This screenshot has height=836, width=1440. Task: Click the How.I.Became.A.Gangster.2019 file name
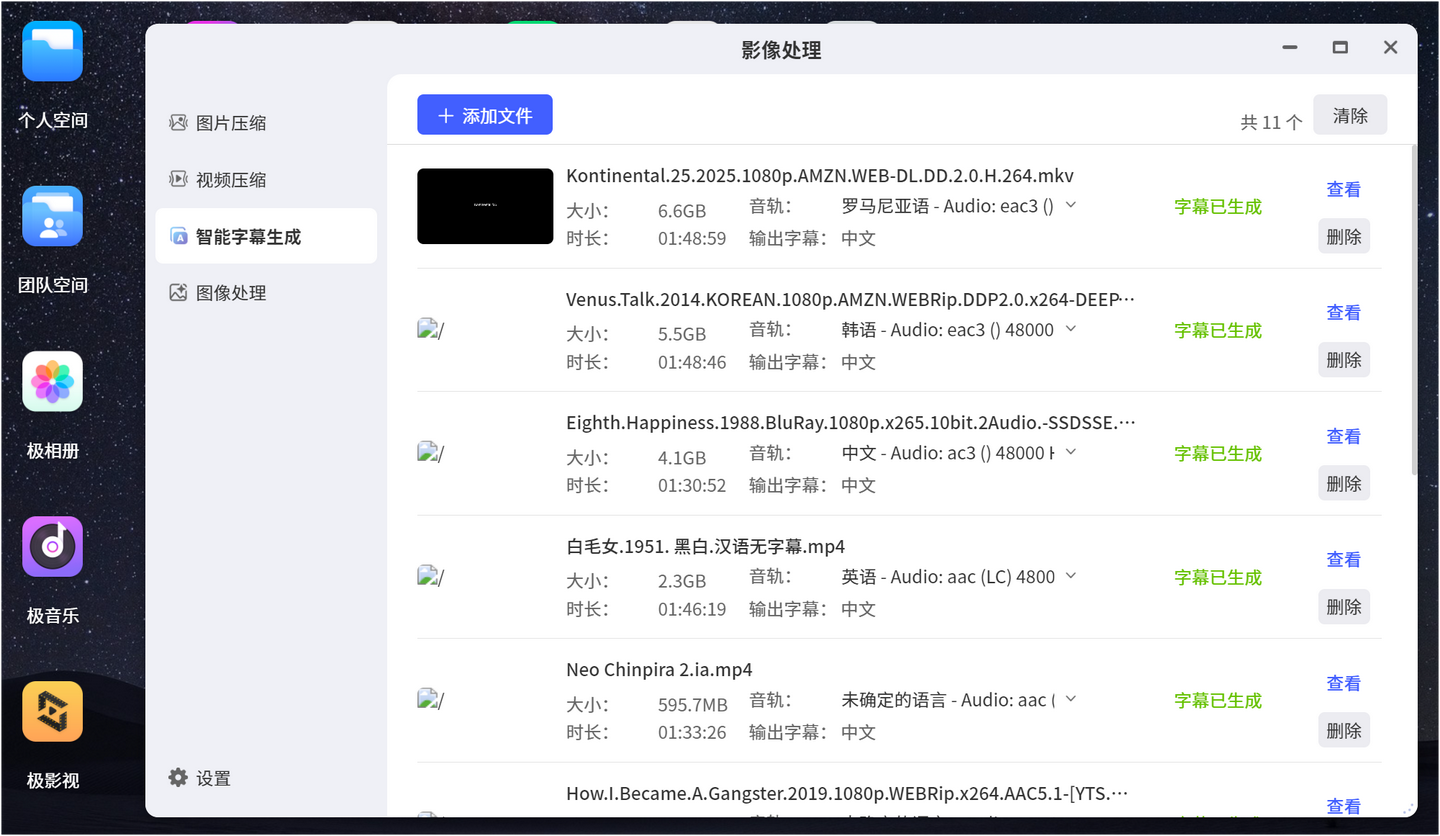pos(848,793)
